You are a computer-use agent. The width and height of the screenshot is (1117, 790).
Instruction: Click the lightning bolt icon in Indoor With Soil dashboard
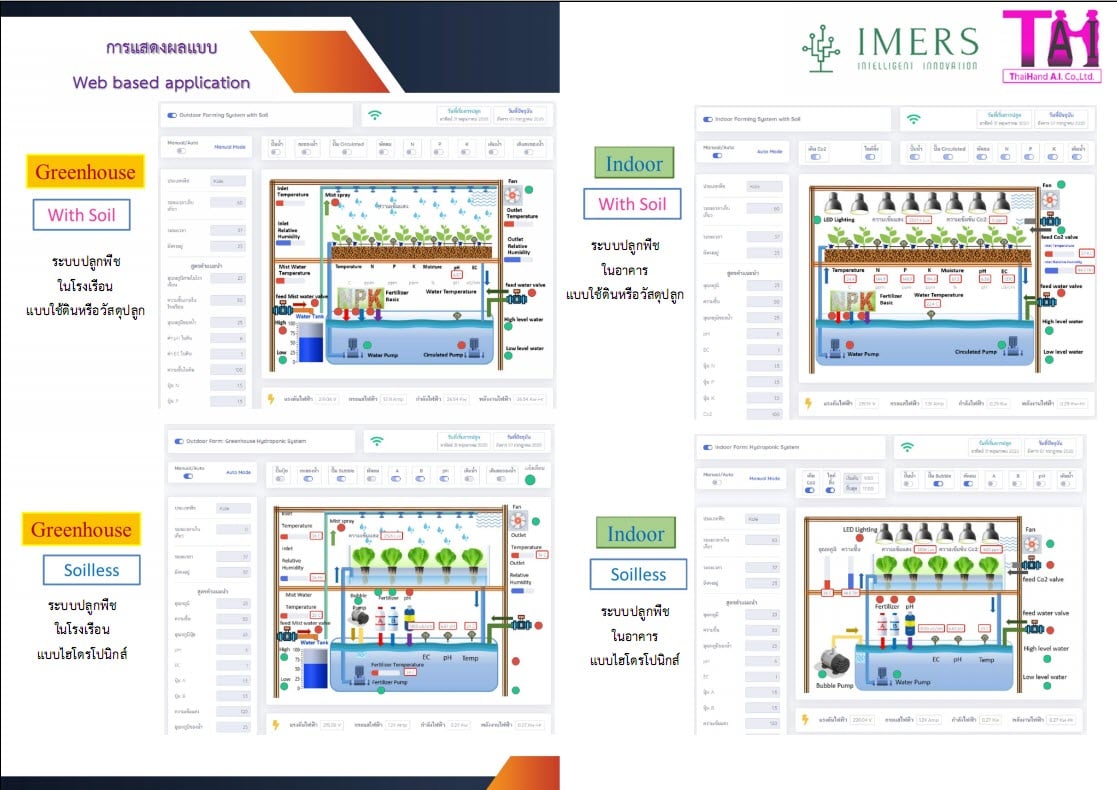click(808, 403)
